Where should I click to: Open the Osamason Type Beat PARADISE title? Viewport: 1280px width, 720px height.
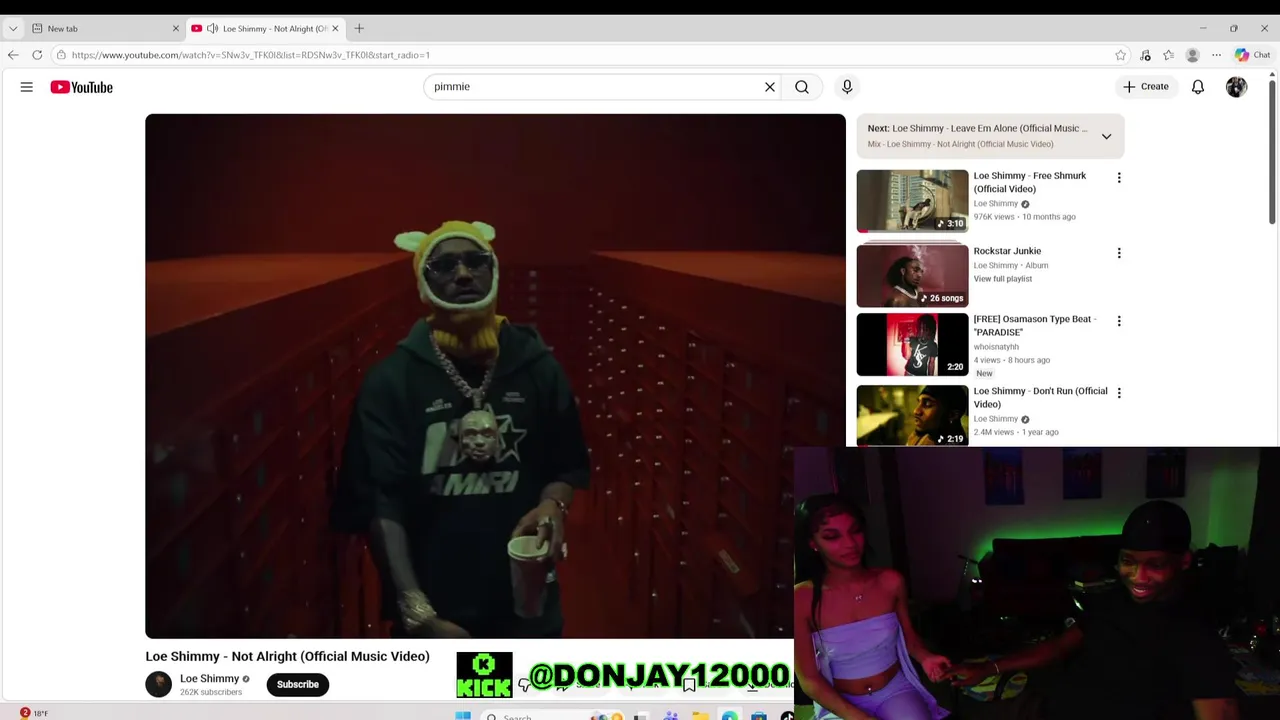(1034, 325)
